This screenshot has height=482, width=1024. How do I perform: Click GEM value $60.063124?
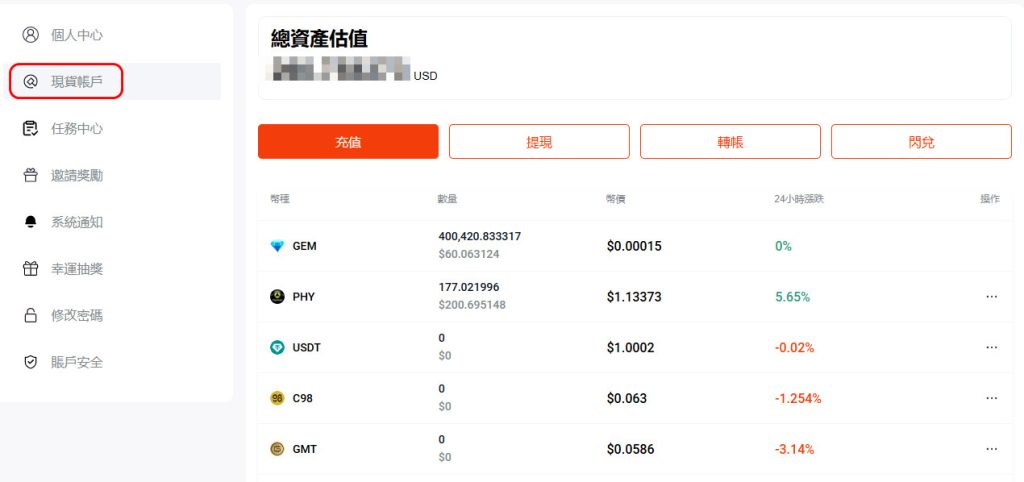click(469, 254)
